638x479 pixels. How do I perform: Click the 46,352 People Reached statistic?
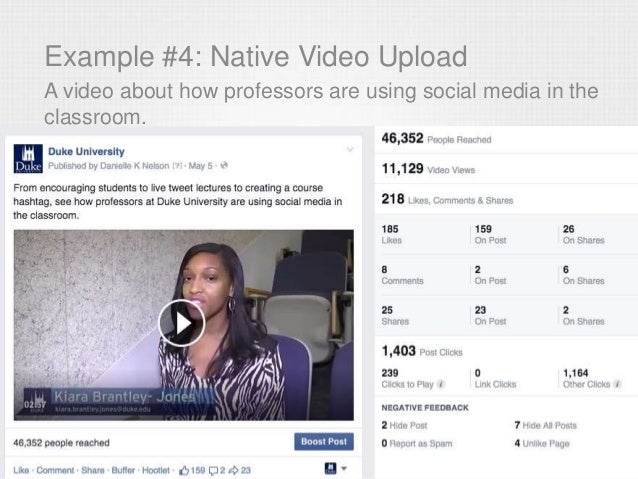436,139
